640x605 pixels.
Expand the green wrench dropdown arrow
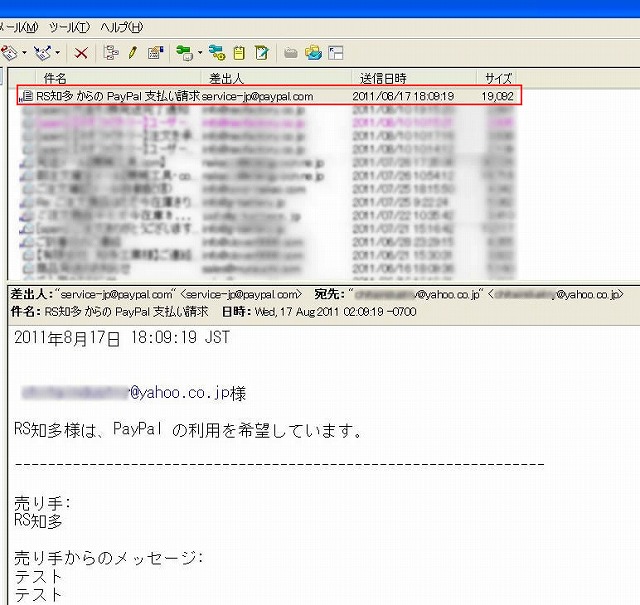point(200,53)
